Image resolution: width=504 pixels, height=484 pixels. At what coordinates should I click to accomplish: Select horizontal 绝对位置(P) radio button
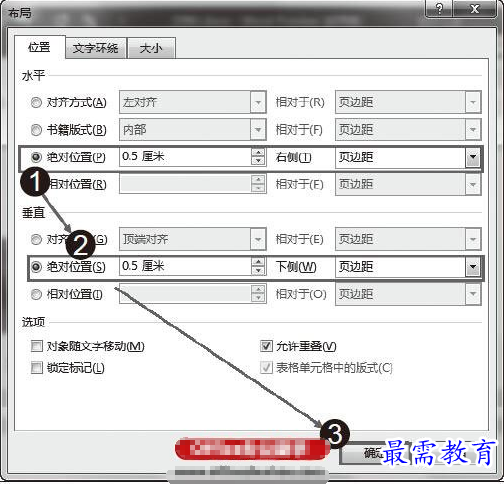coord(36,157)
